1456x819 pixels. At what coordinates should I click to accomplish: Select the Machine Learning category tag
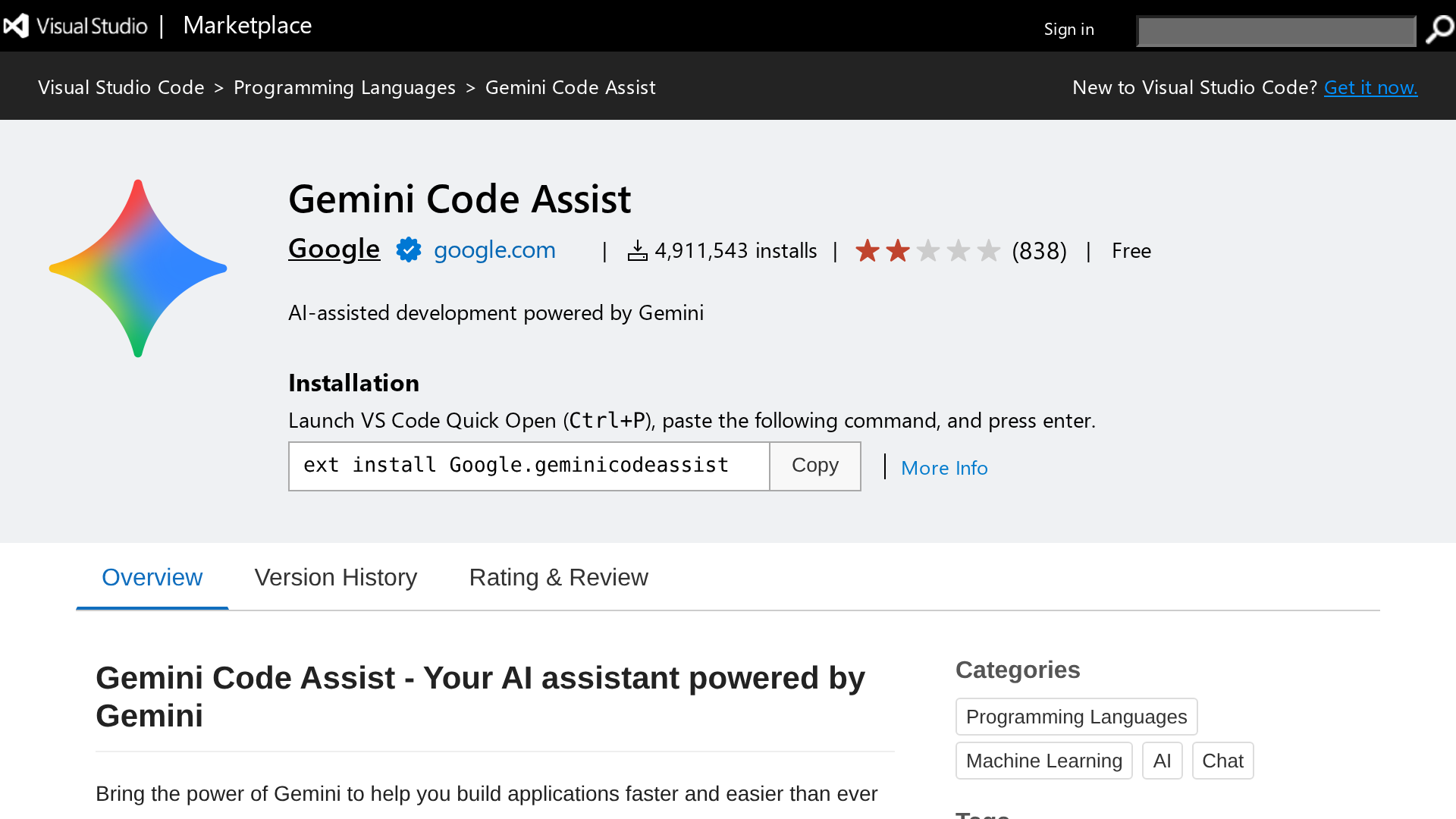point(1044,761)
